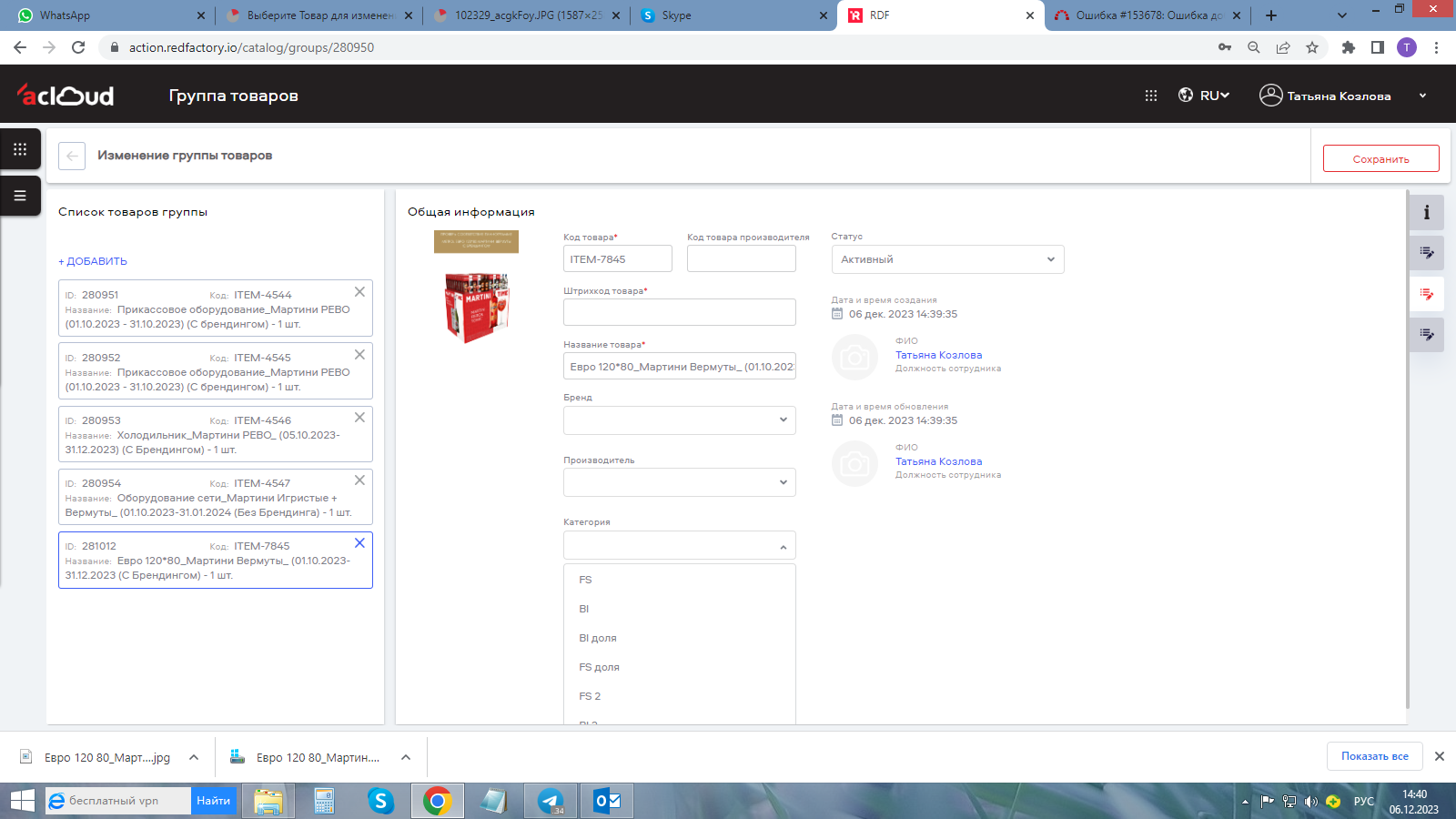Open the info panel icon on right
Viewport: 1456px width, 819px height.
(x=1427, y=212)
